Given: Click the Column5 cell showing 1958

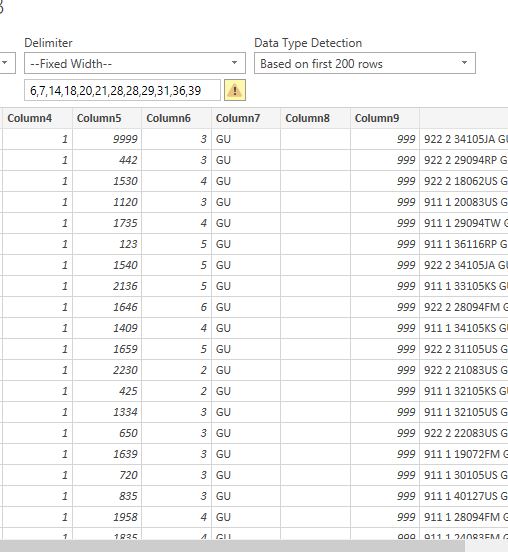Looking at the screenshot, I should (107, 517).
